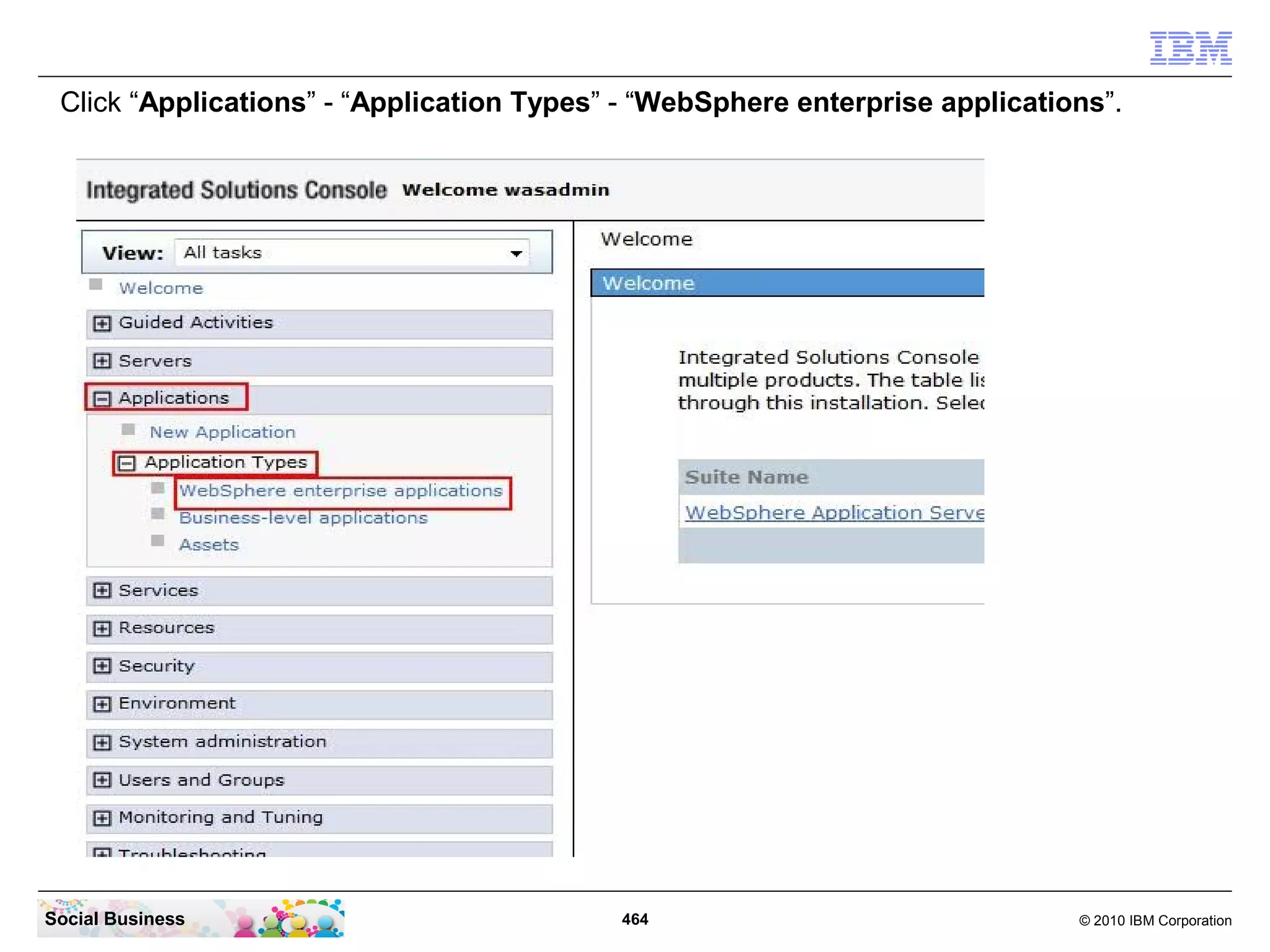Viewport: 1270px width, 952px height.
Task: Select Application Types label
Action: tap(226, 462)
